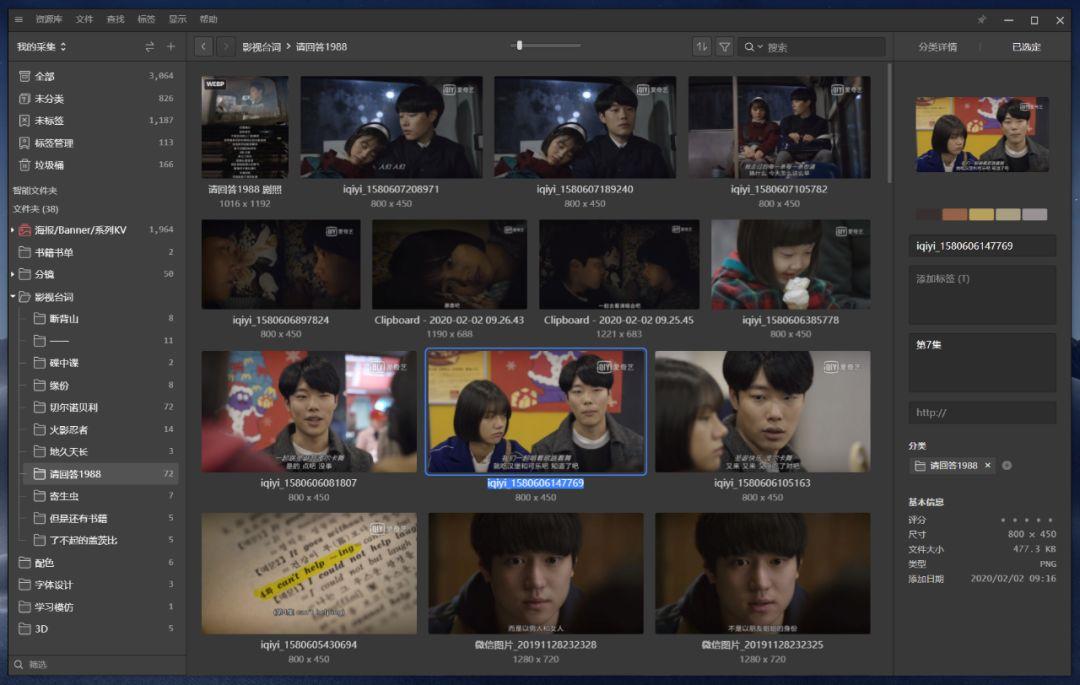
Task: Open the sort order icon
Action: [x=701, y=47]
